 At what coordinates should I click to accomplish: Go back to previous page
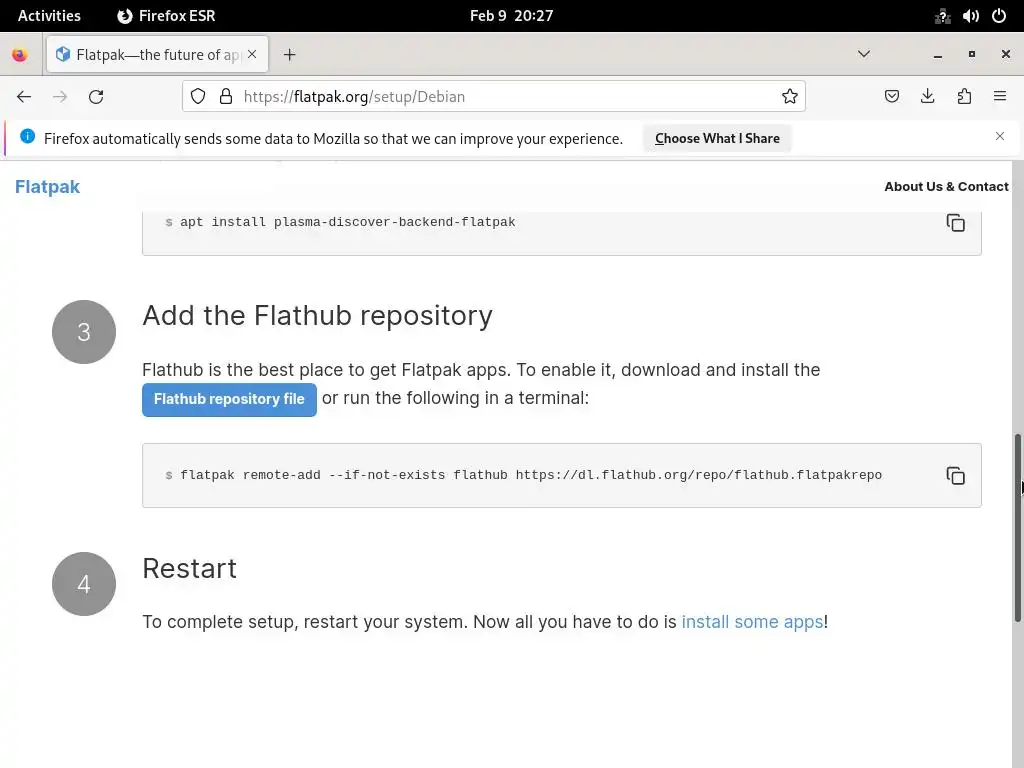(24, 97)
